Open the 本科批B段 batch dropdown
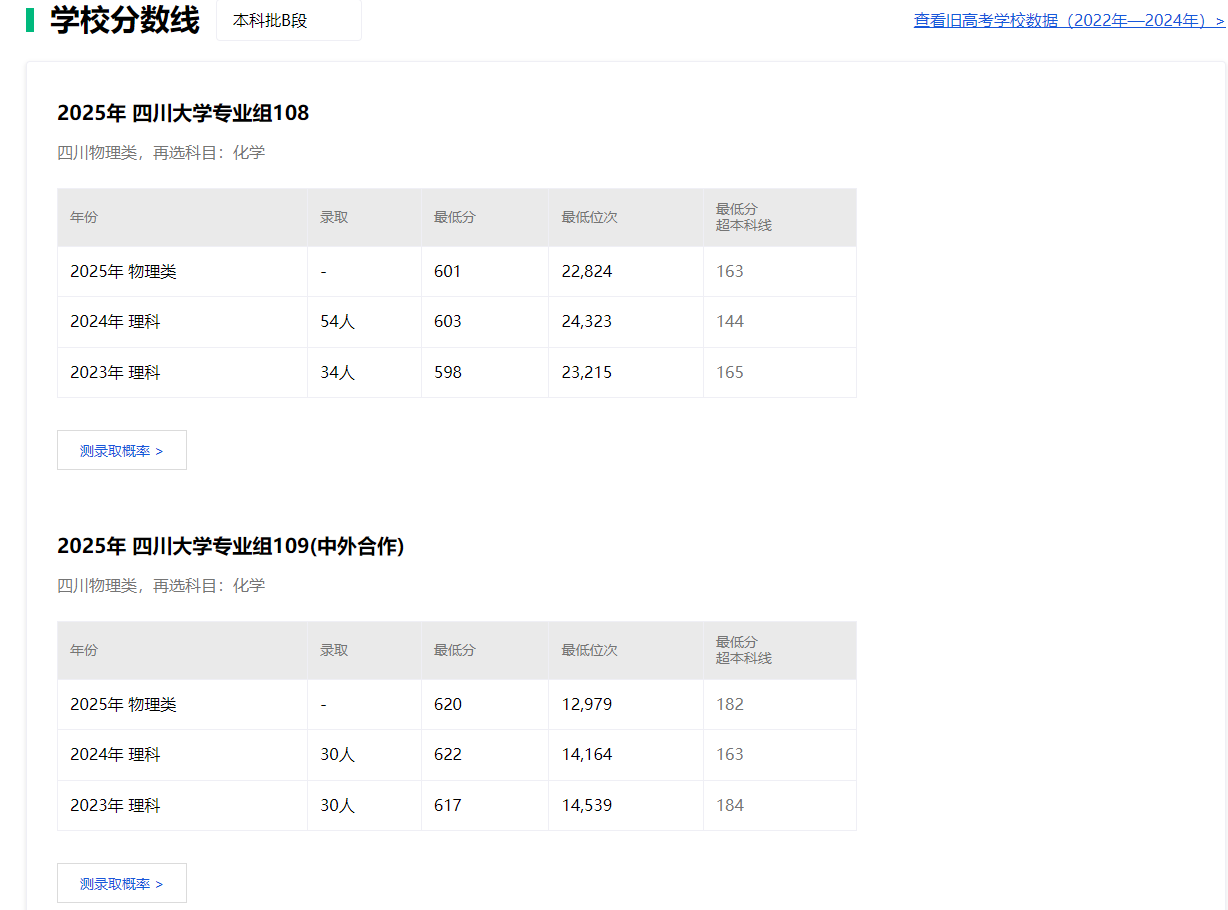 tap(288, 21)
